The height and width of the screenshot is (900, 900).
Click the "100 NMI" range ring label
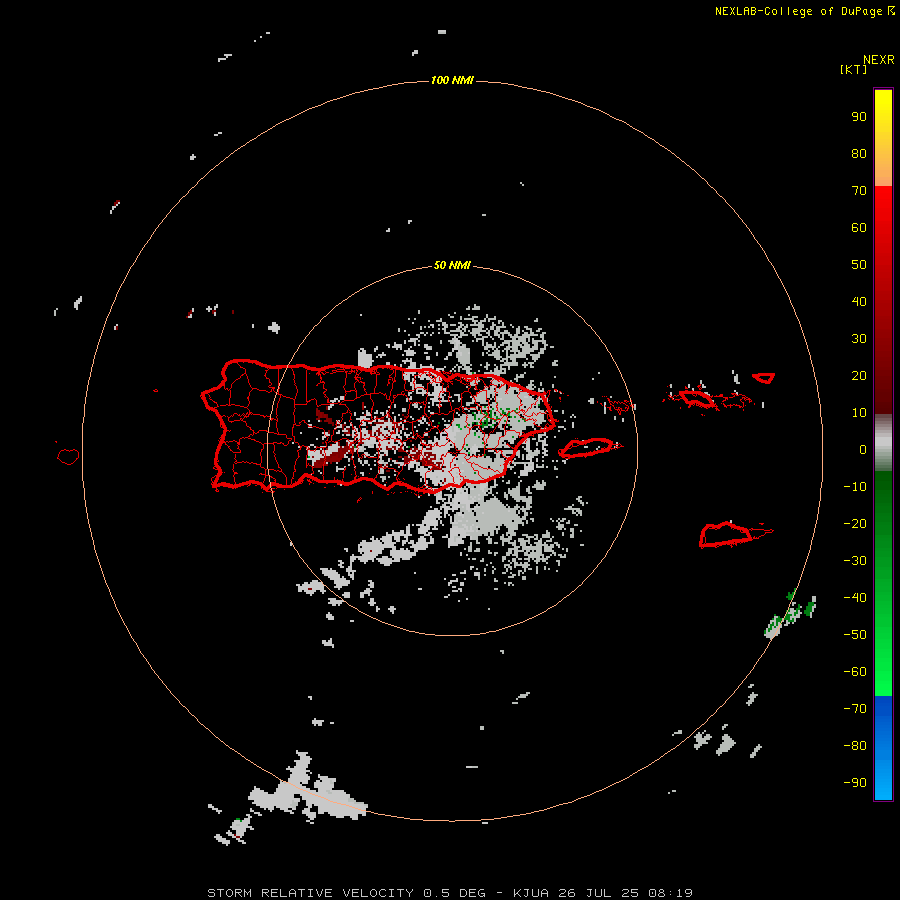[x=452, y=80]
